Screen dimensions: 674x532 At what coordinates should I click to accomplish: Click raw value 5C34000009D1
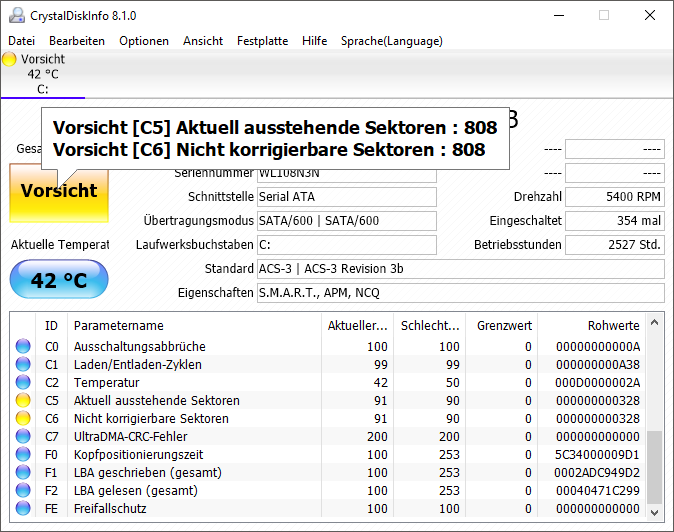597,455
